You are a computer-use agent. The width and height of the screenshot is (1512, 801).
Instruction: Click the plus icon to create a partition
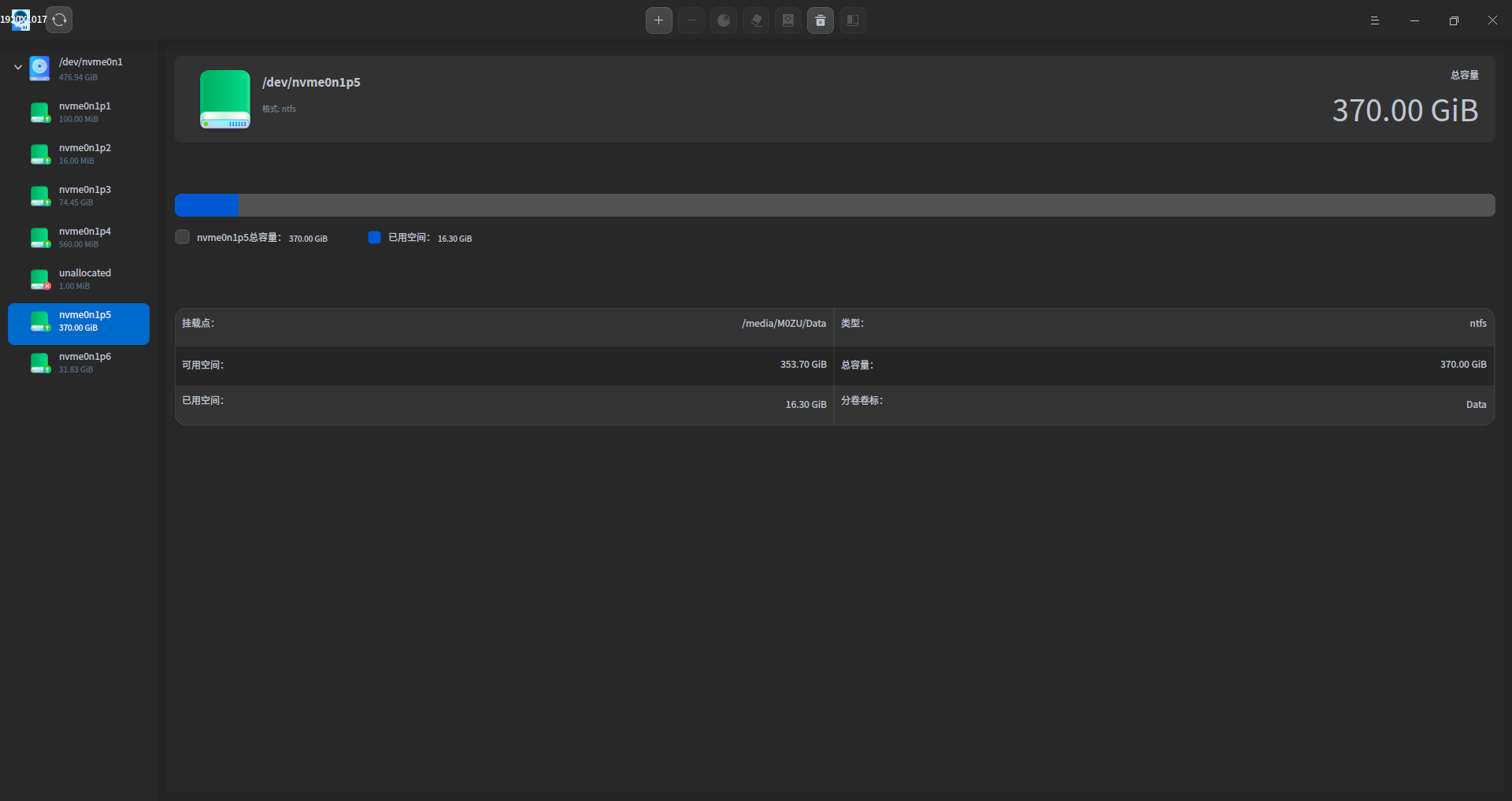(x=658, y=20)
